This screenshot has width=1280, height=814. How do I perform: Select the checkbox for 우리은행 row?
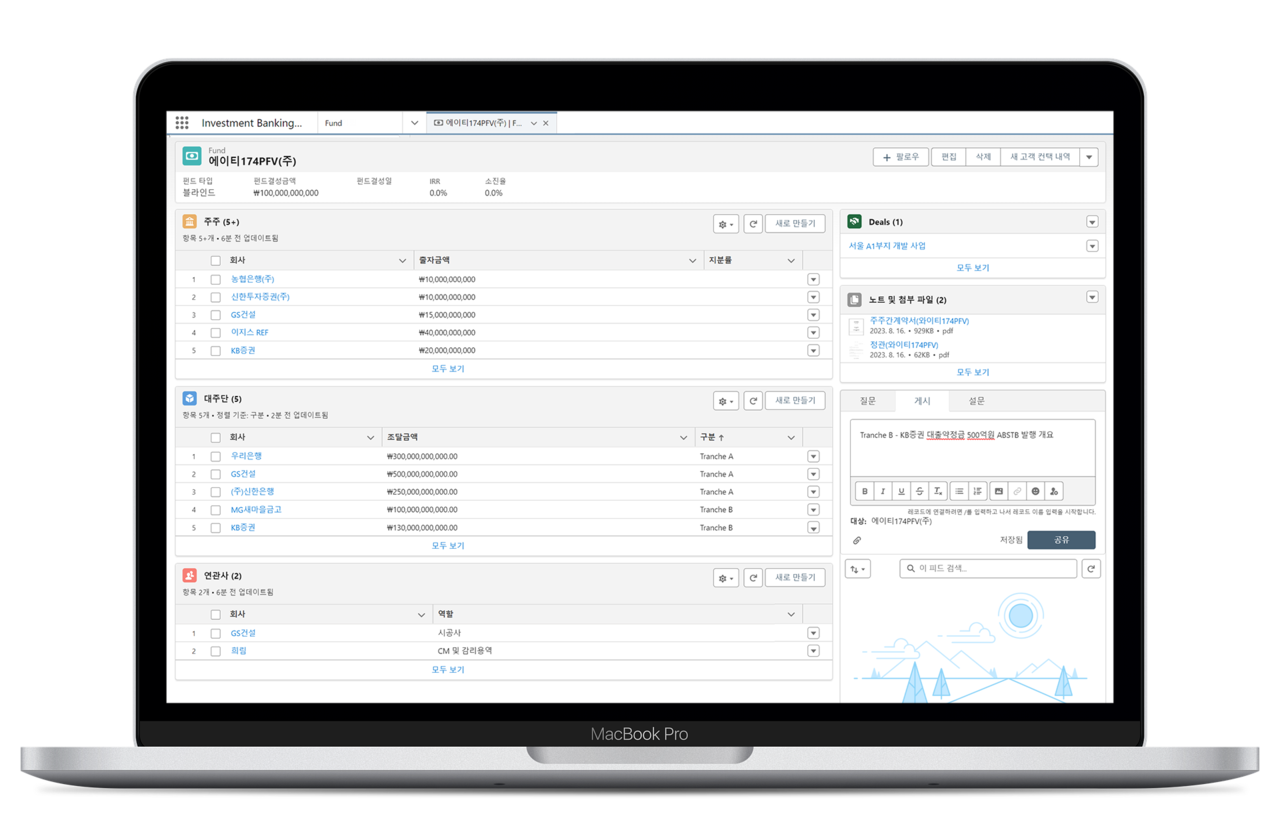[215, 457]
